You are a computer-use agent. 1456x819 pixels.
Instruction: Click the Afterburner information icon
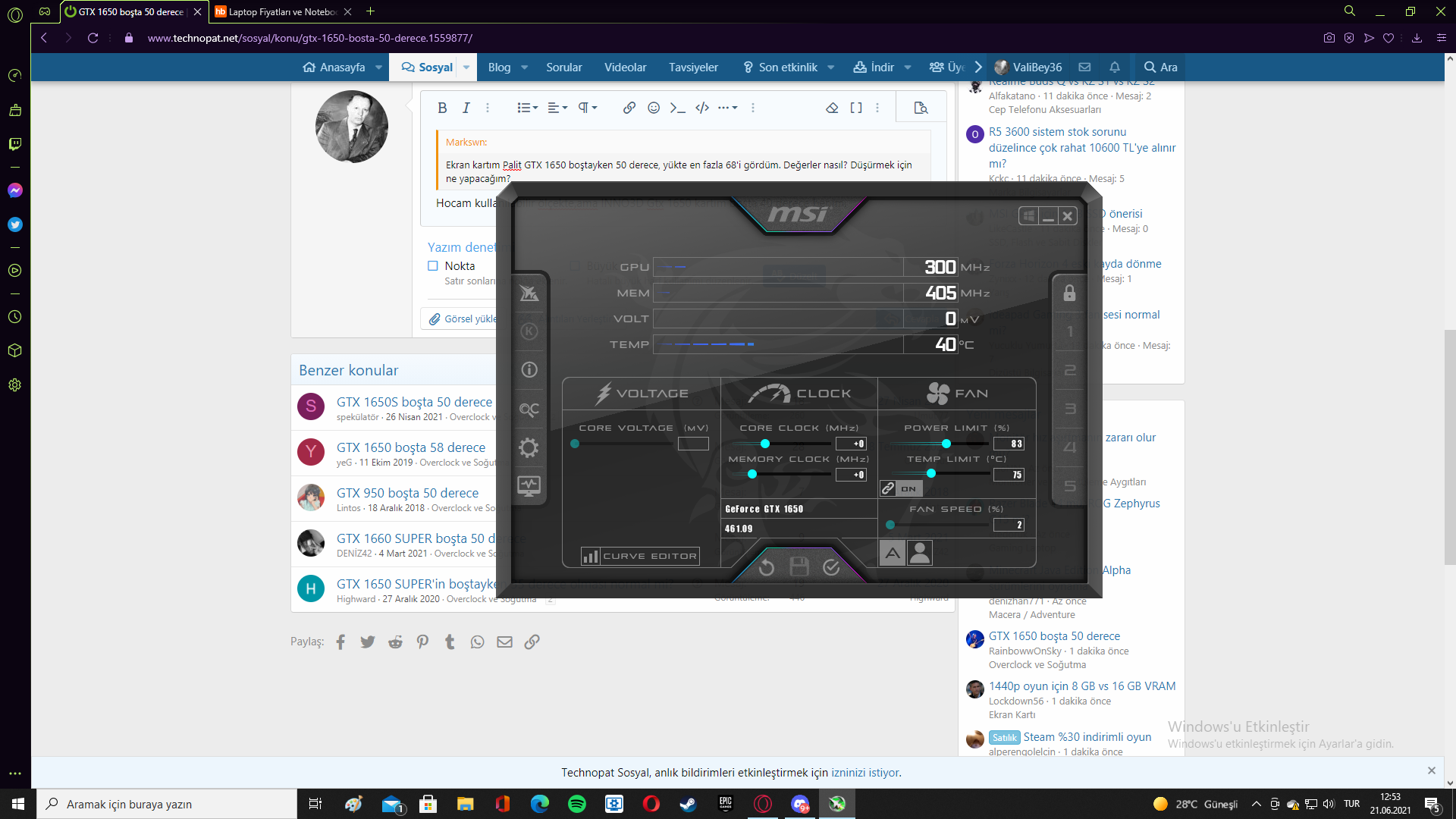coord(529,370)
